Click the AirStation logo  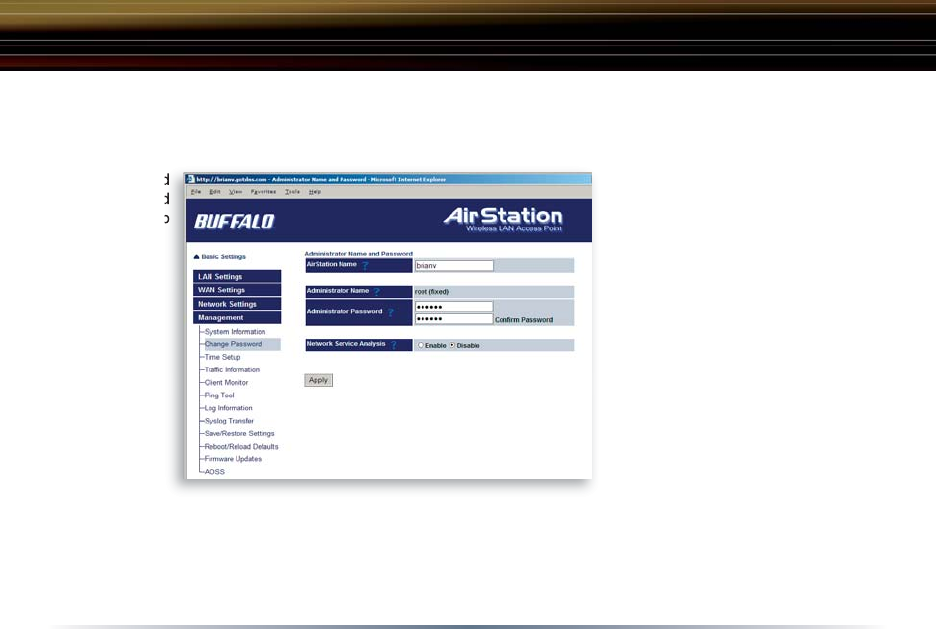point(503,215)
